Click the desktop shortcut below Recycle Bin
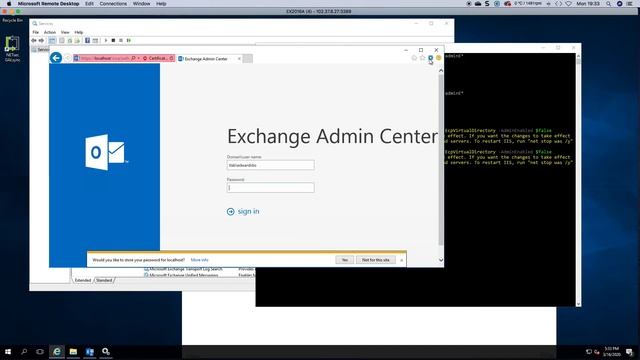 [x=12, y=48]
